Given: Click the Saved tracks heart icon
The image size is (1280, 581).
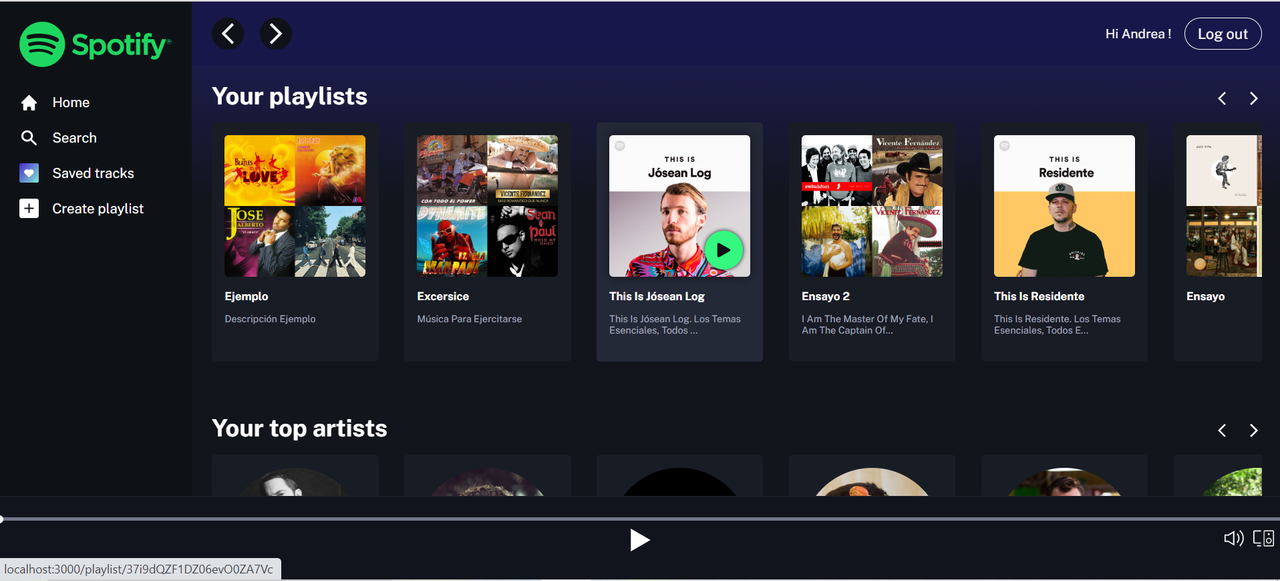Looking at the screenshot, I should pos(29,173).
